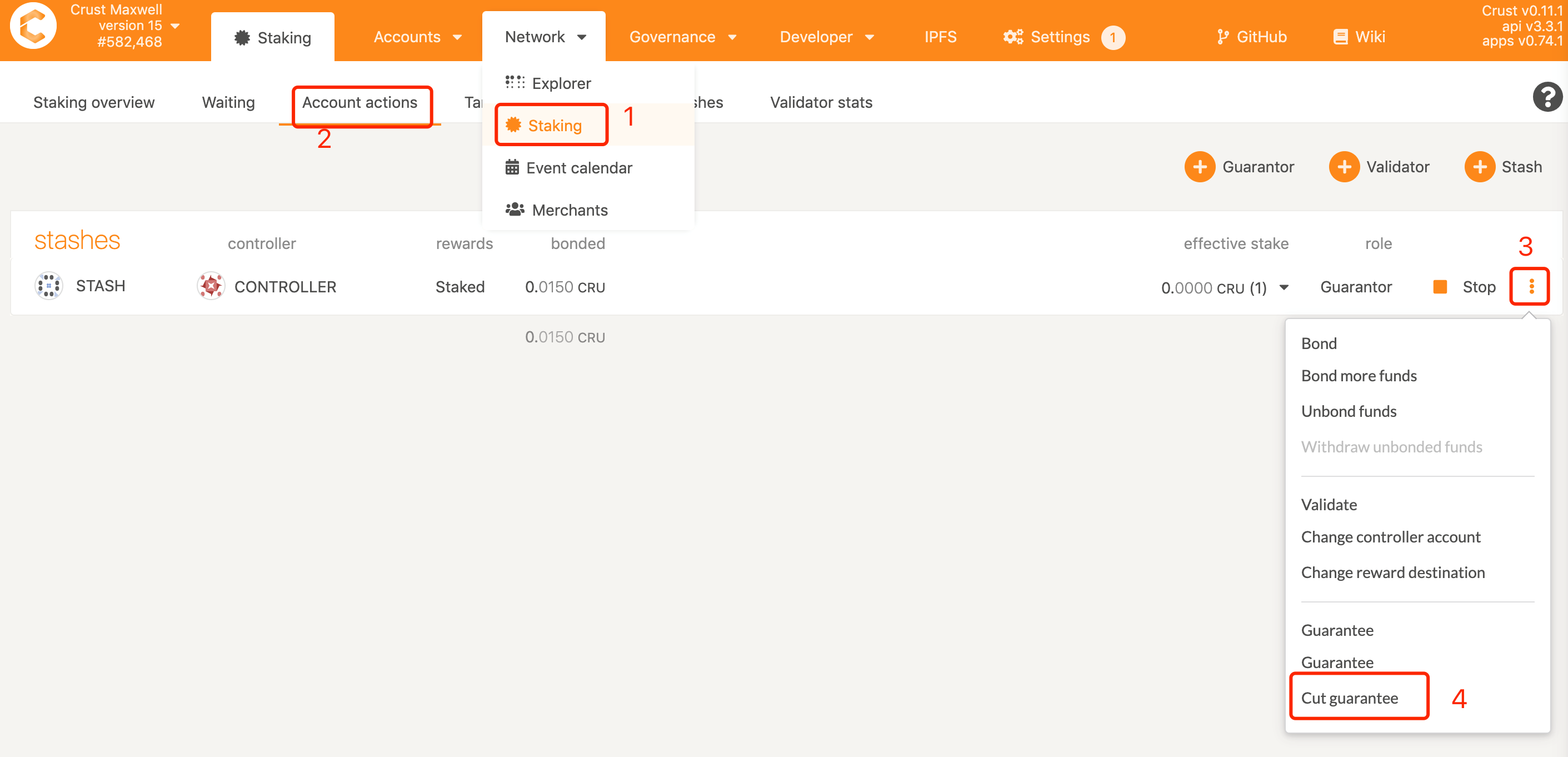Open the Wiki link text
This screenshot has width=1568, height=757.
1370,37
